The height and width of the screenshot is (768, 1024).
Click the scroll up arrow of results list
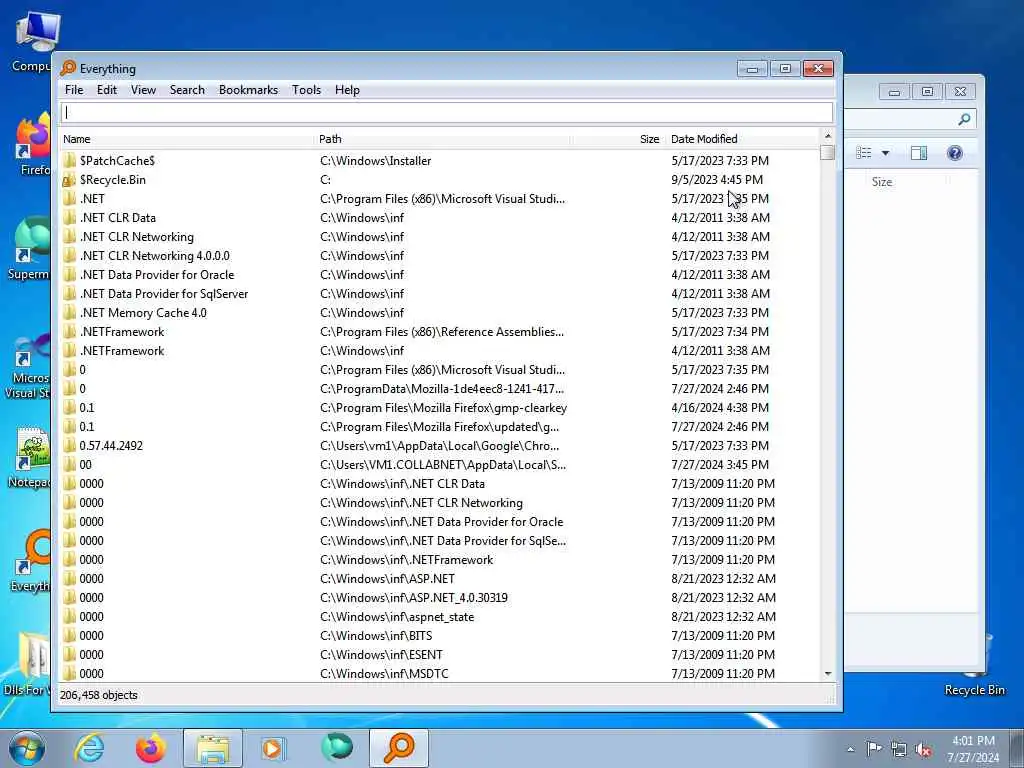pos(827,136)
